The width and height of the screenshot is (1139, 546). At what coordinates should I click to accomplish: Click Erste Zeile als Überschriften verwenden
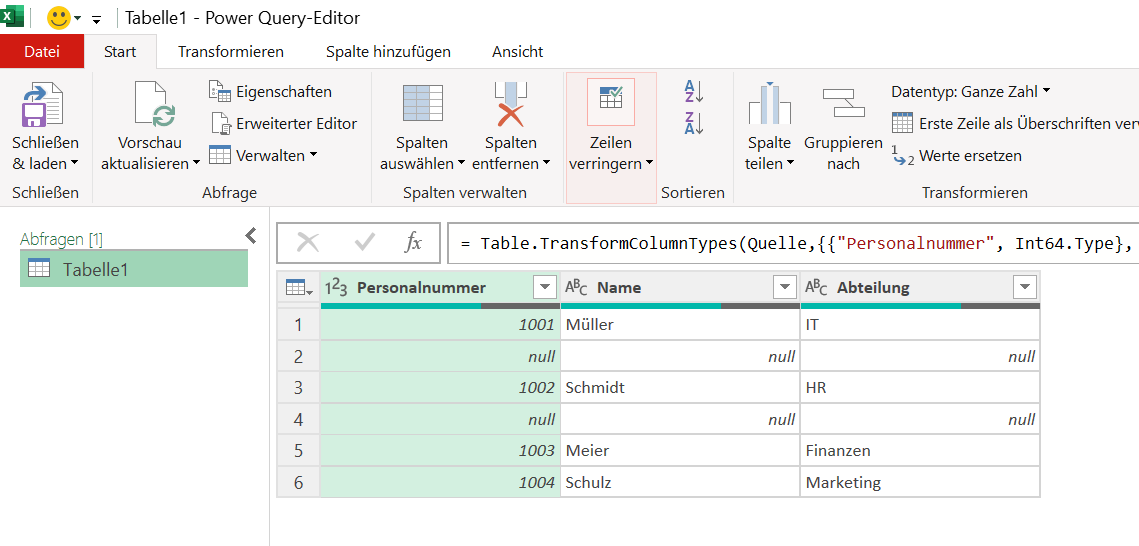1015,123
